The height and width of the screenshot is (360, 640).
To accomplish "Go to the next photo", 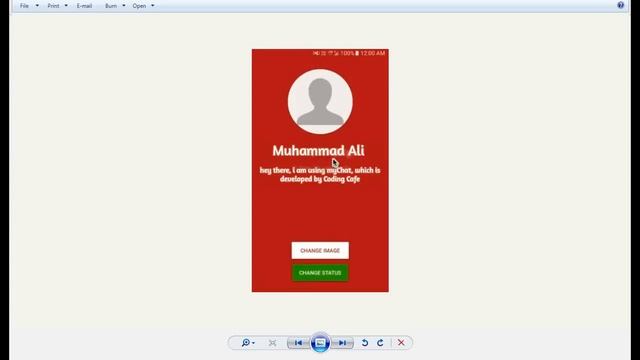I will click(342, 343).
